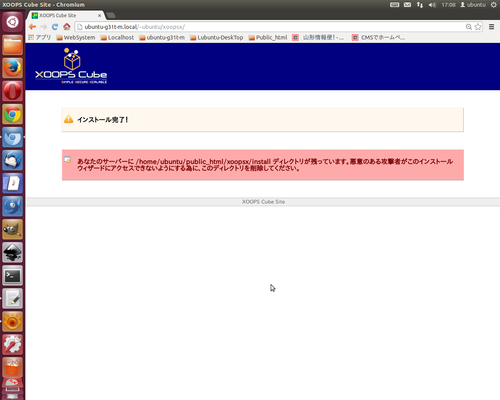
Task: Open the Software Center from the dock
Action: click(x=12, y=368)
